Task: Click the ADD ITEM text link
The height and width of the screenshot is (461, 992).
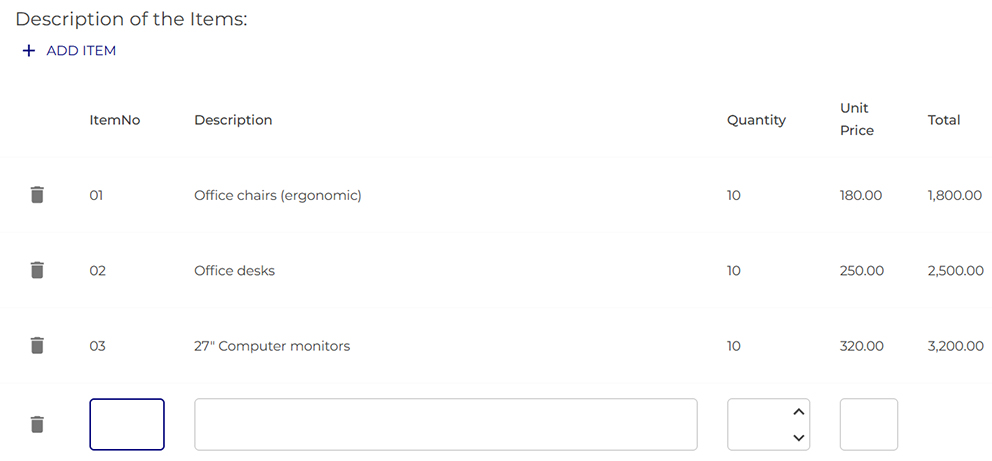Action: [x=81, y=51]
